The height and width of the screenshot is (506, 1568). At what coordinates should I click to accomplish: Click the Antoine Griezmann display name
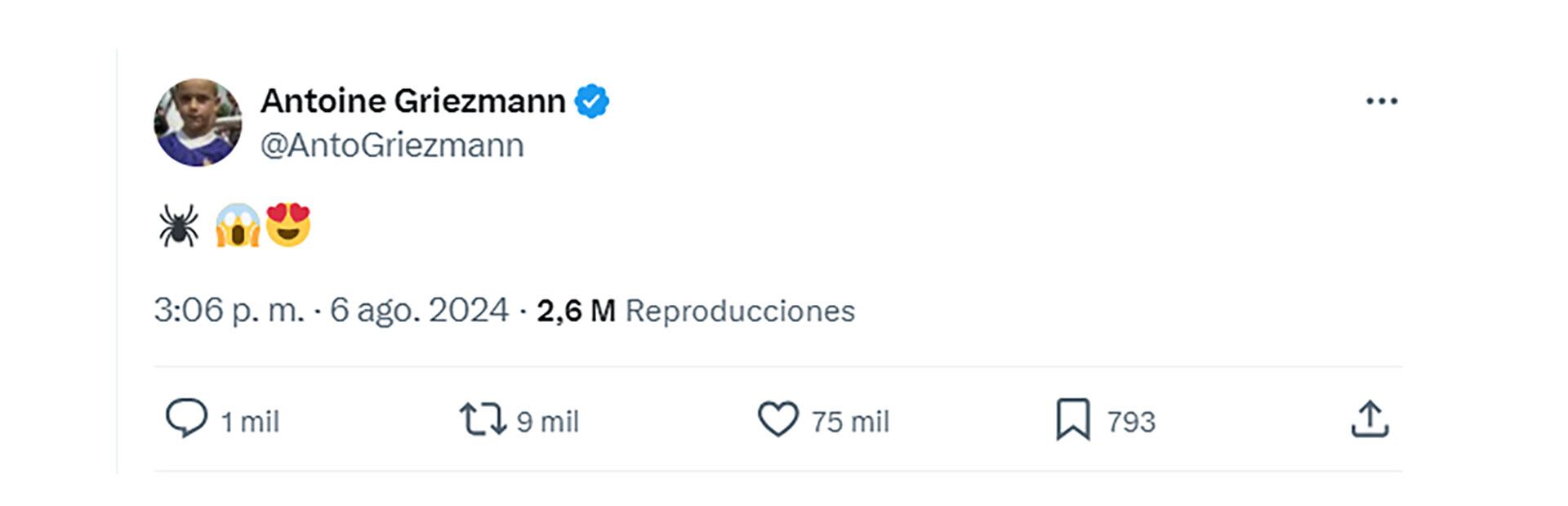point(412,101)
